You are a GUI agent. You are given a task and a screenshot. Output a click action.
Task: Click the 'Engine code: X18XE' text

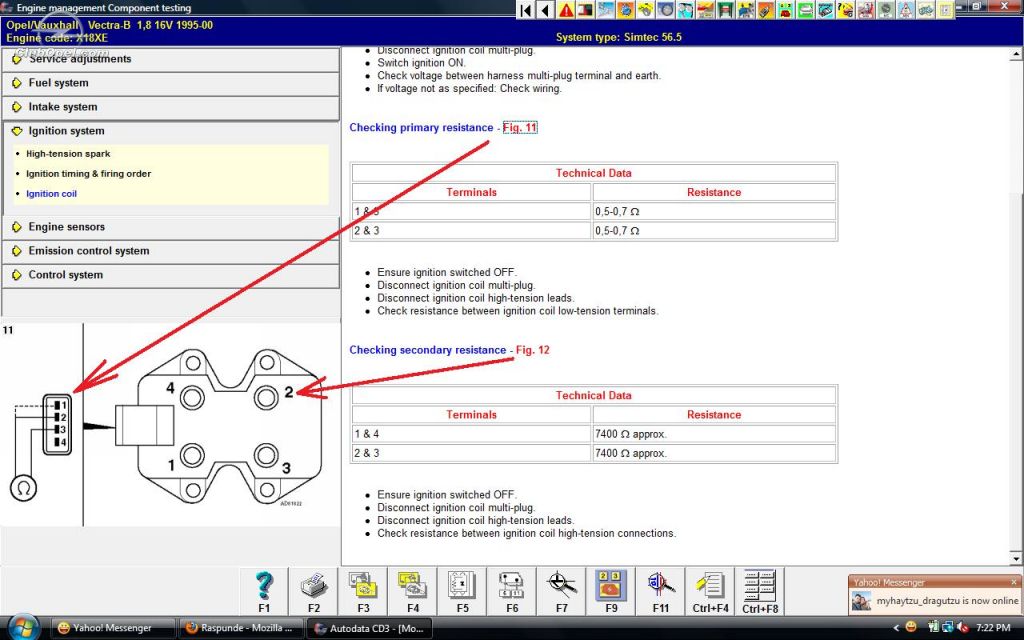coord(57,38)
